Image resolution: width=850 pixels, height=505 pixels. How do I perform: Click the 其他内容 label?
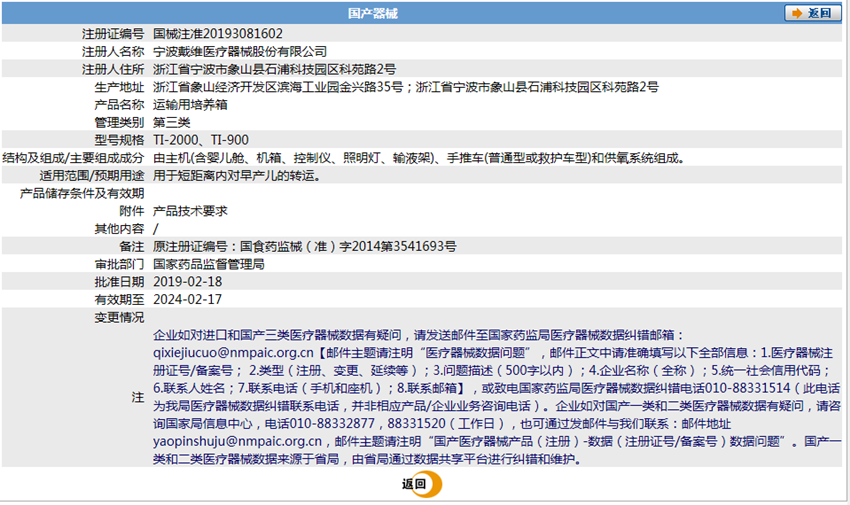119,229
